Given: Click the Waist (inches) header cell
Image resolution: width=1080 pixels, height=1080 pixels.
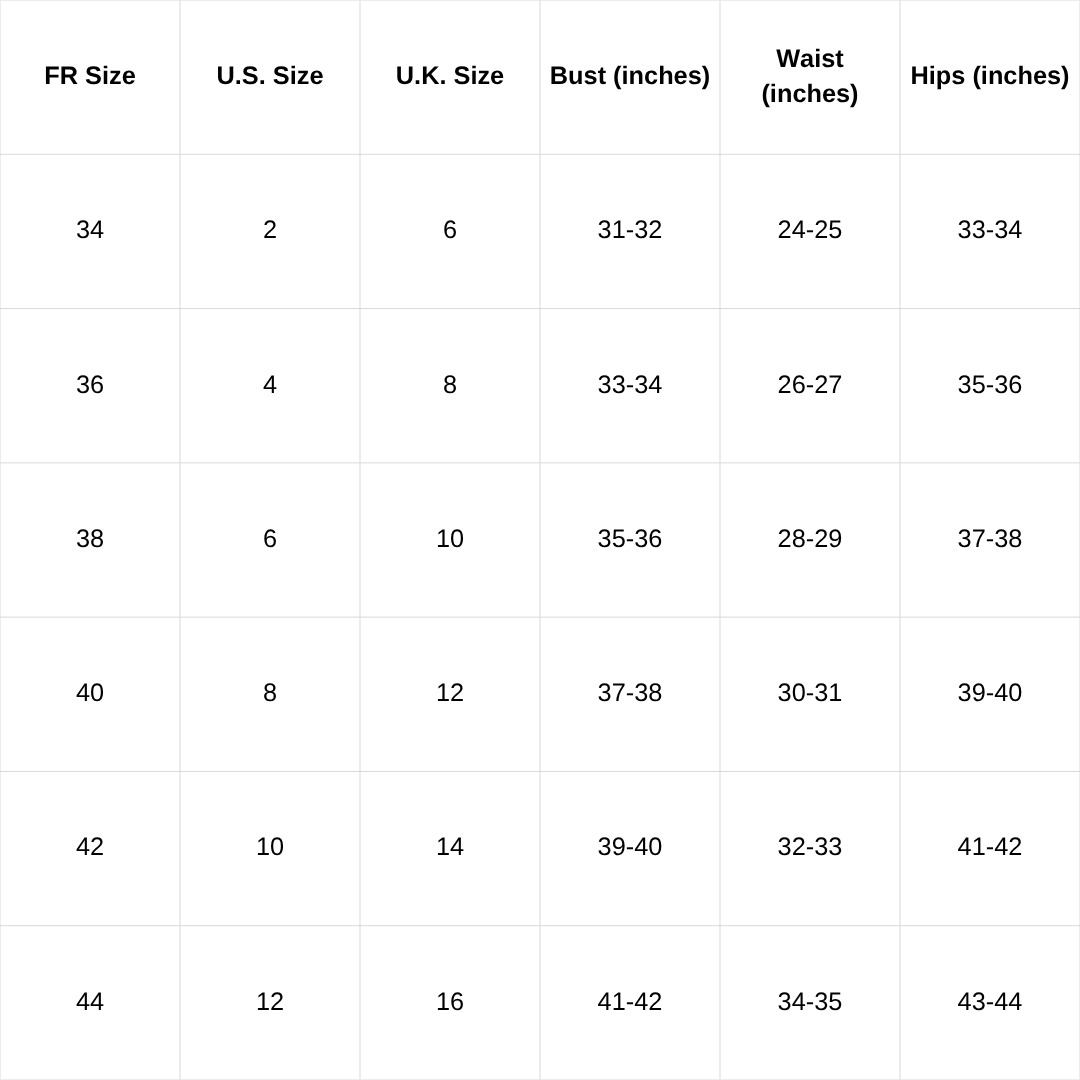Looking at the screenshot, I should coord(810,76).
